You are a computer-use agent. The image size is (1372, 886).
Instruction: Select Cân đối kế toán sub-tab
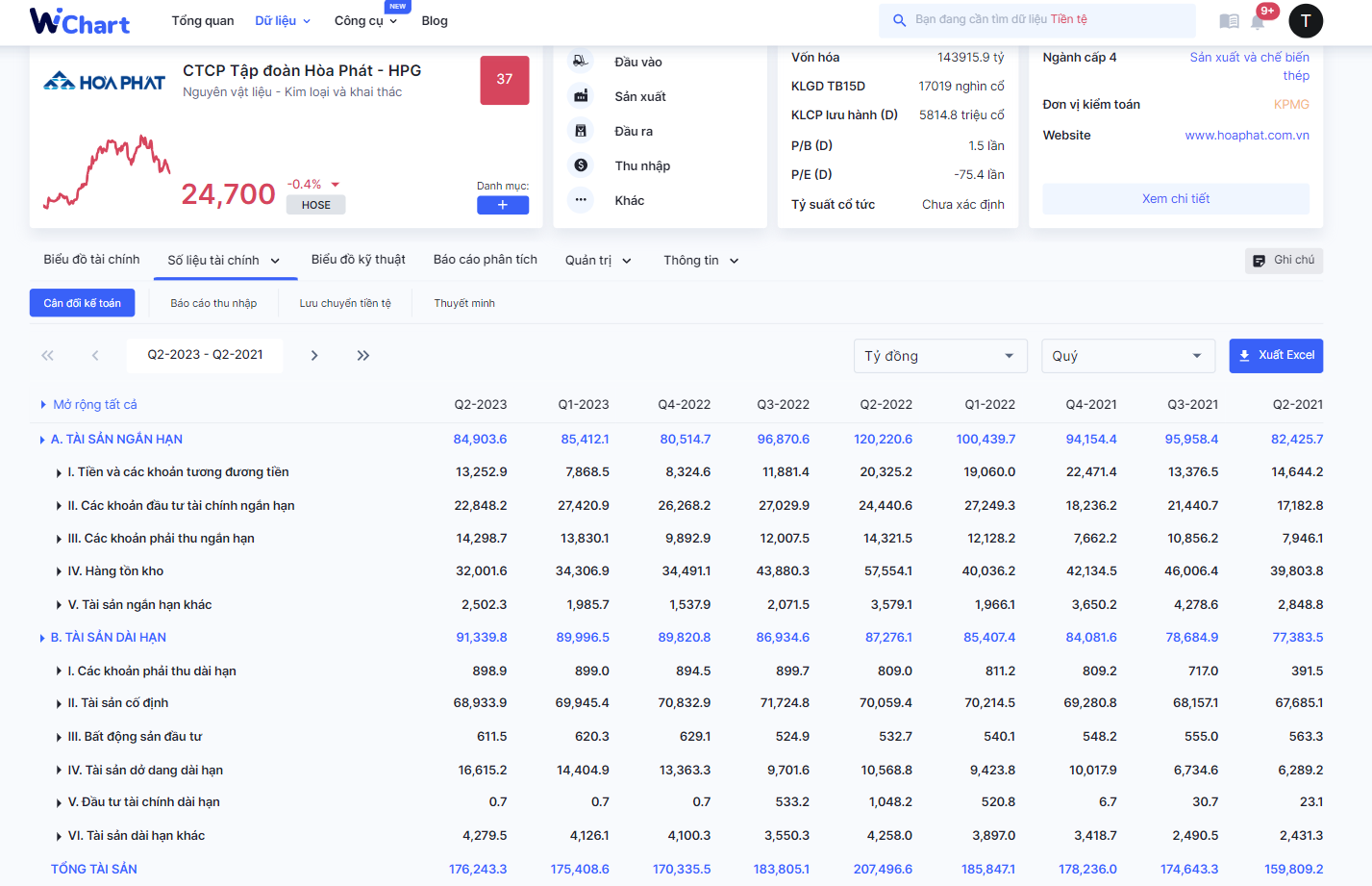(83, 303)
